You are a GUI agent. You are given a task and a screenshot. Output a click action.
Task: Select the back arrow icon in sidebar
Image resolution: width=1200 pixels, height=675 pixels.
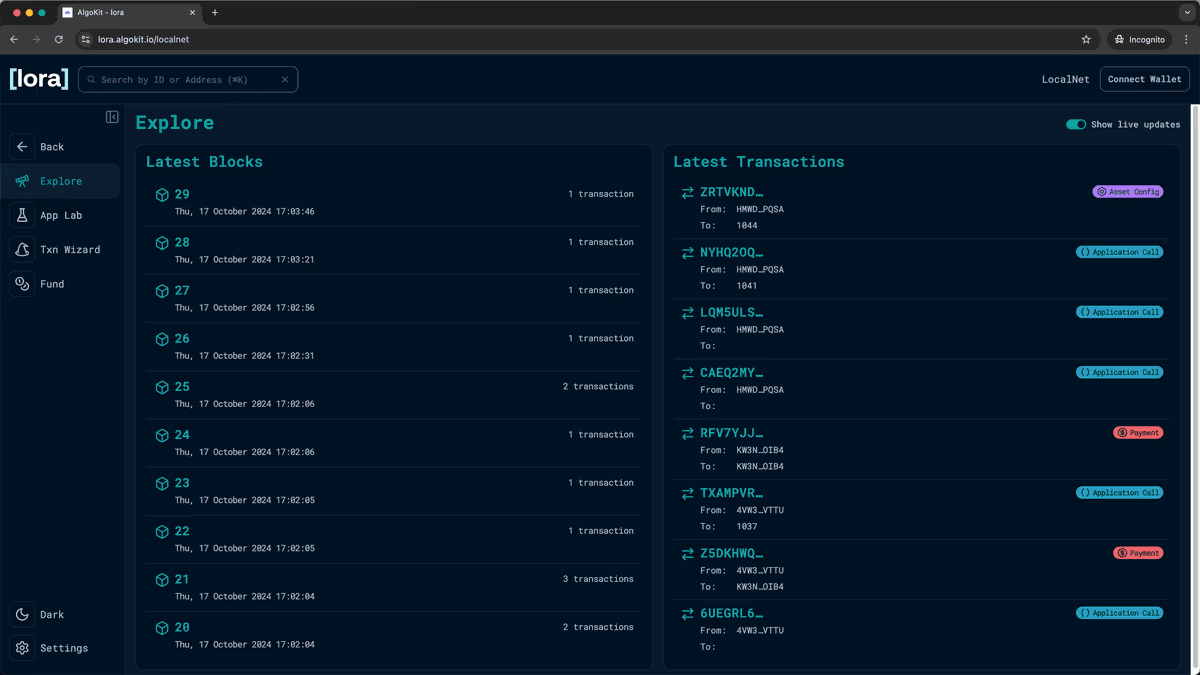point(22,146)
